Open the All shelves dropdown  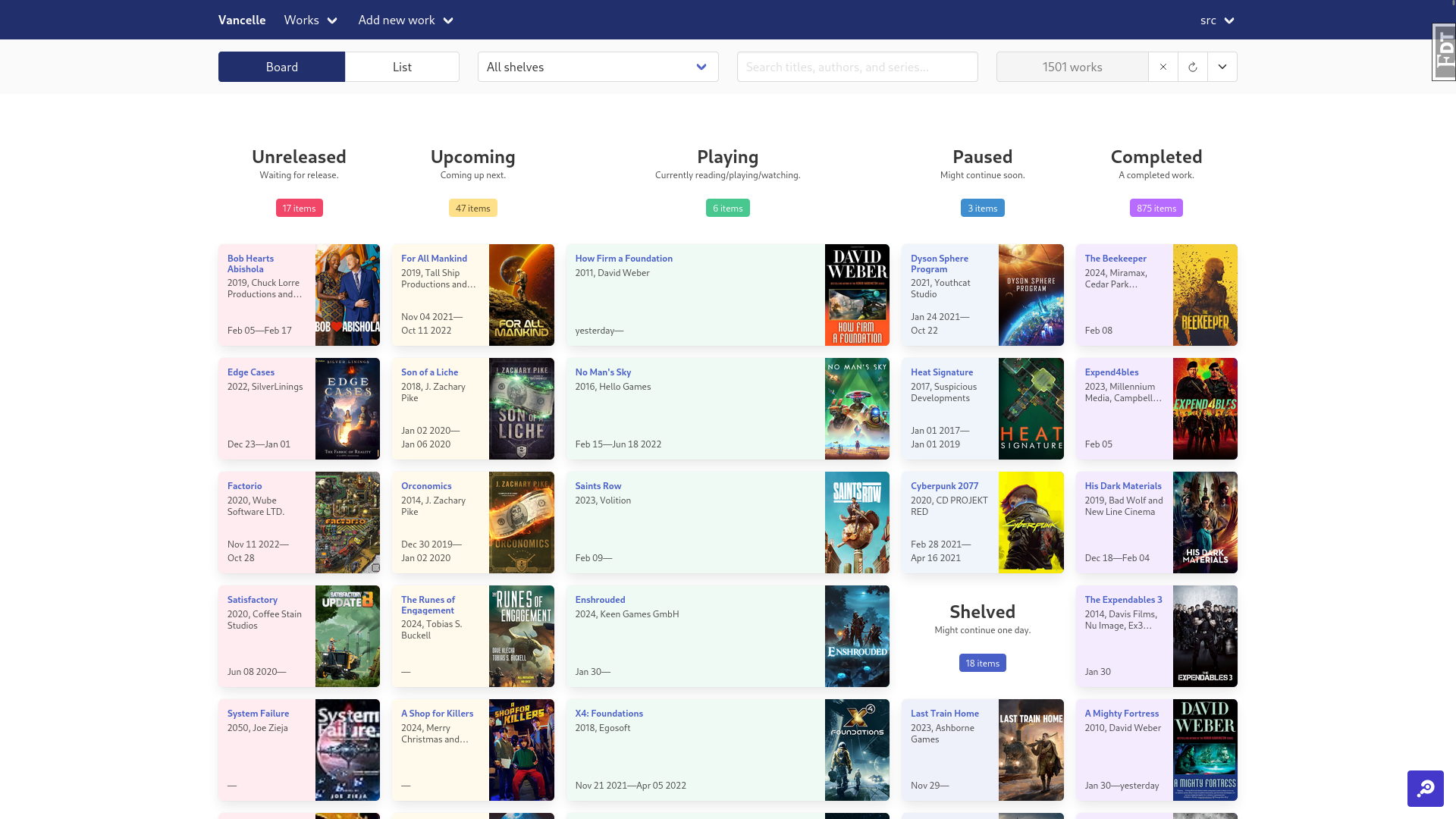pyautogui.click(x=598, y=67)
